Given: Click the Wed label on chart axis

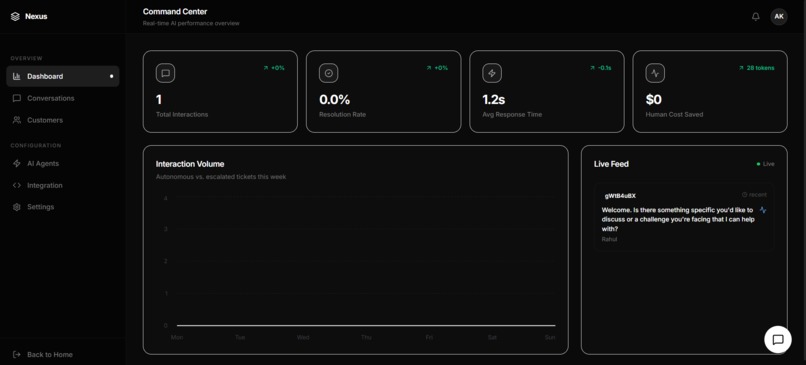Looking at the screenshot, I should point(303,337).
